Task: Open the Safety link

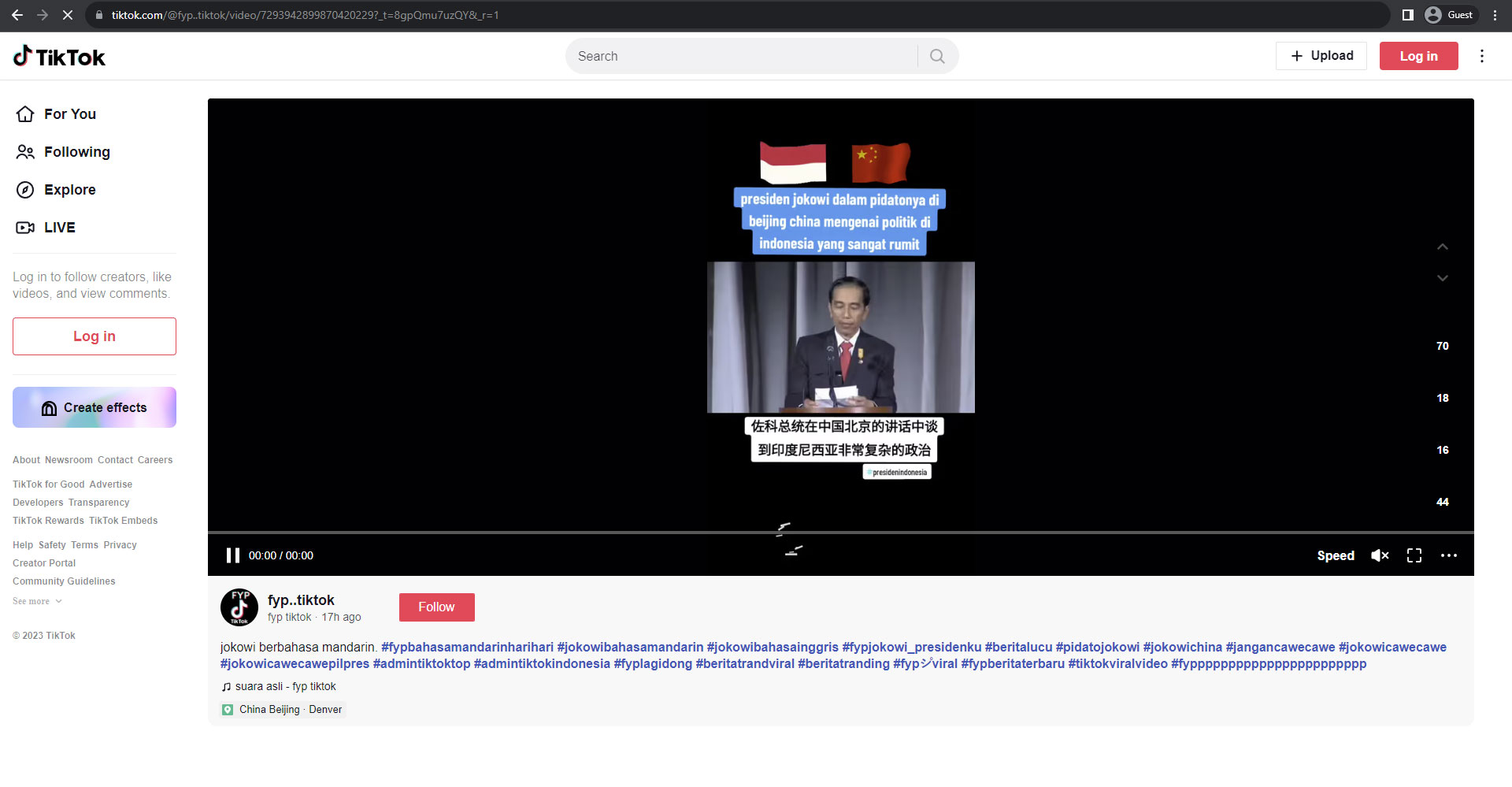Action: point(52,545)
